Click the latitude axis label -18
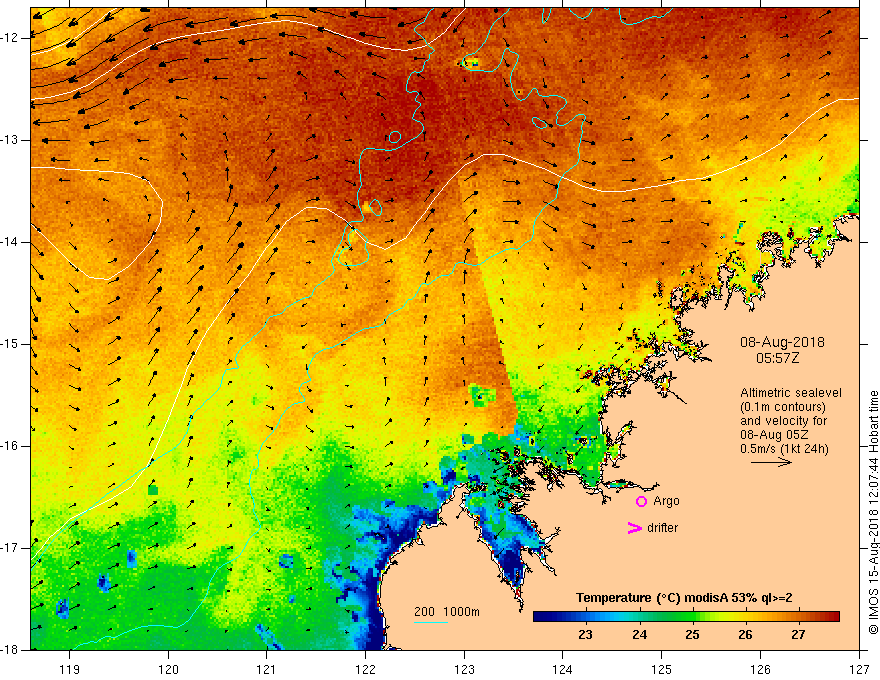Image resolution: width=880 pixels, height=680 pixels. [x=11, y=650]
